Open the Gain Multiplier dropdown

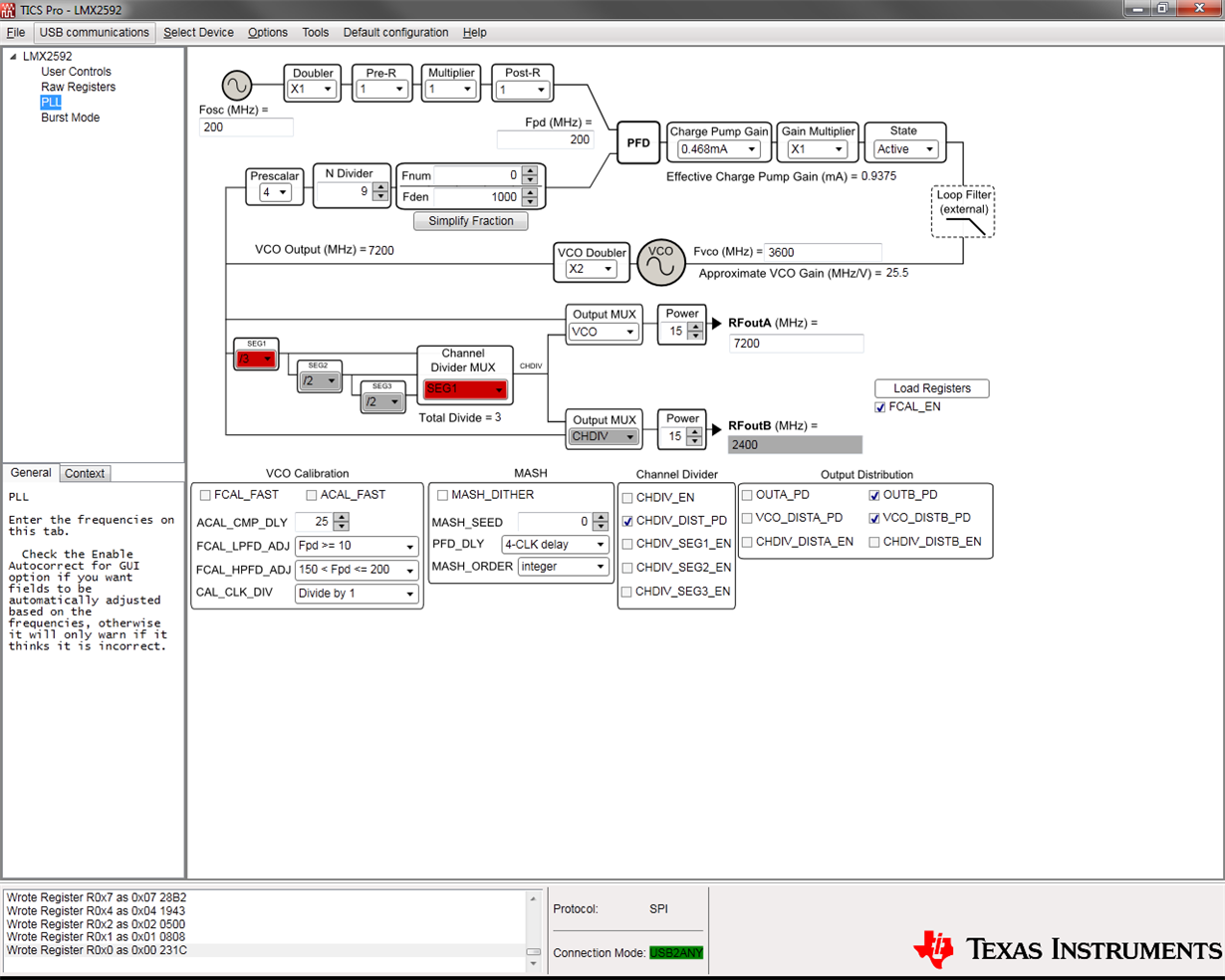click(x=817, y=149)
